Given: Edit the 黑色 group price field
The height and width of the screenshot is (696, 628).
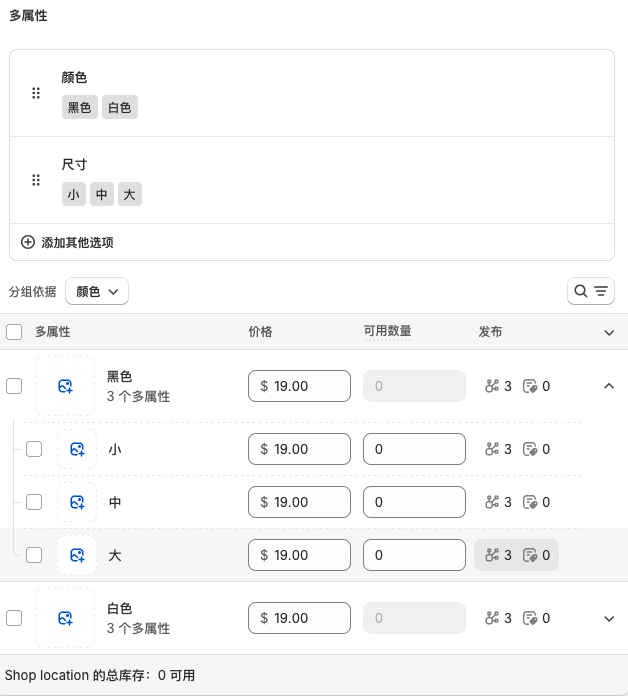Looking at the screenshot, I should click(x=300, y=386).
